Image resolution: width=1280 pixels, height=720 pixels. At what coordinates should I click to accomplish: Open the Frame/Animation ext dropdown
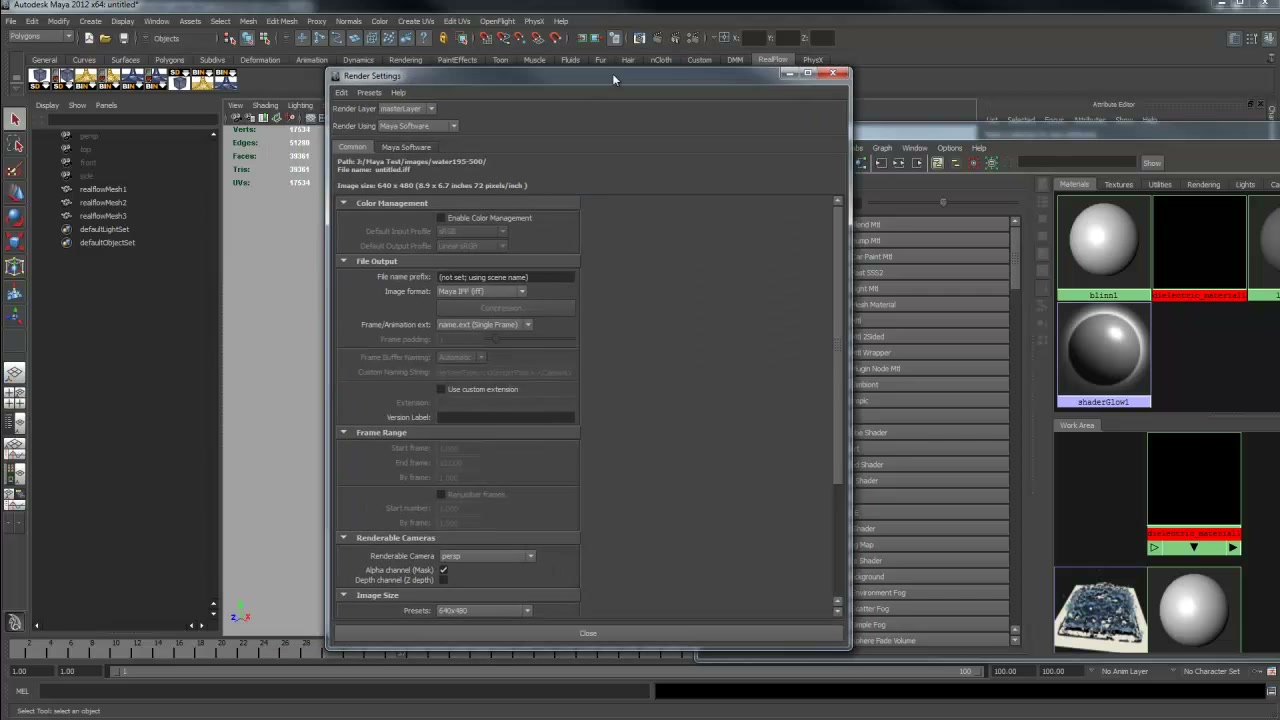click(484, 324)
